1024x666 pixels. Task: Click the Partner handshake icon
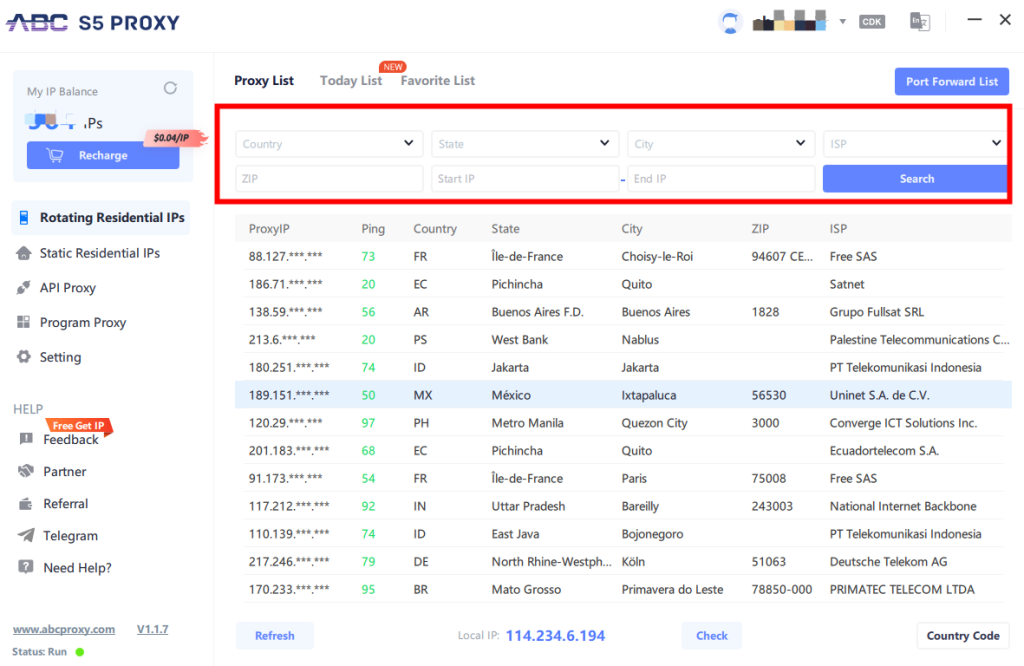click(26, 471)
